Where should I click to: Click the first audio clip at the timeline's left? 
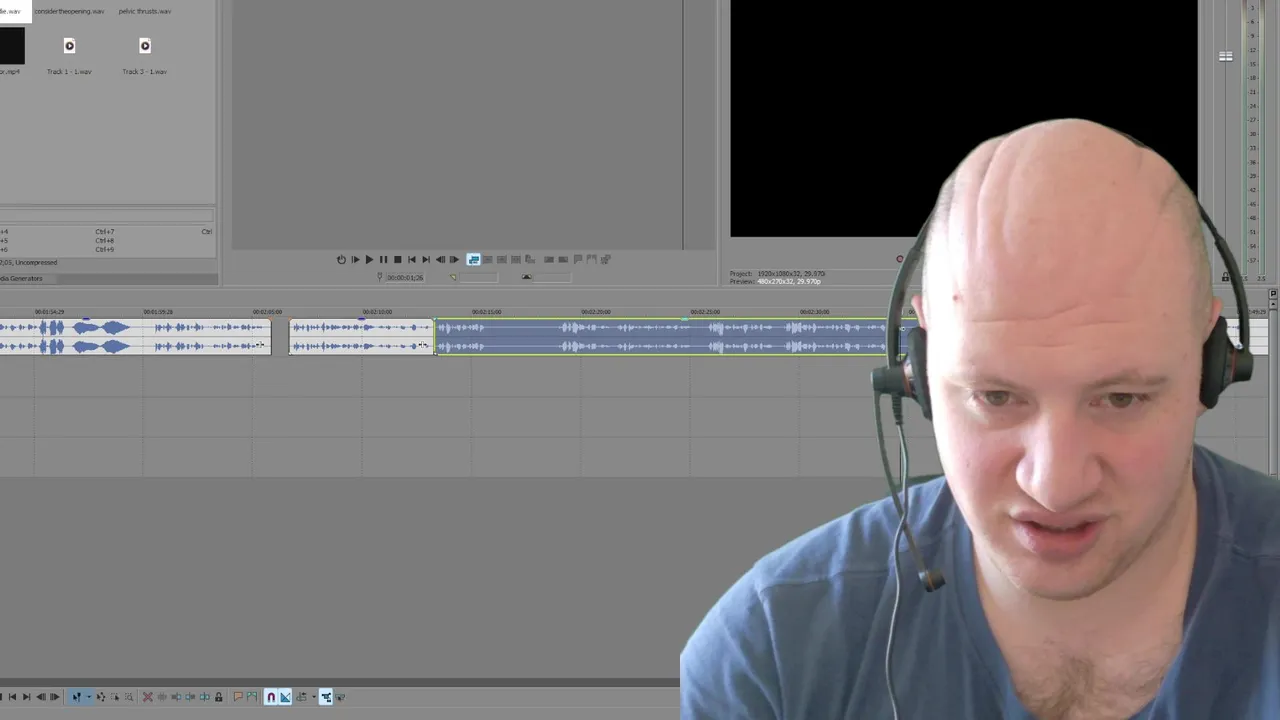point(135,337)
